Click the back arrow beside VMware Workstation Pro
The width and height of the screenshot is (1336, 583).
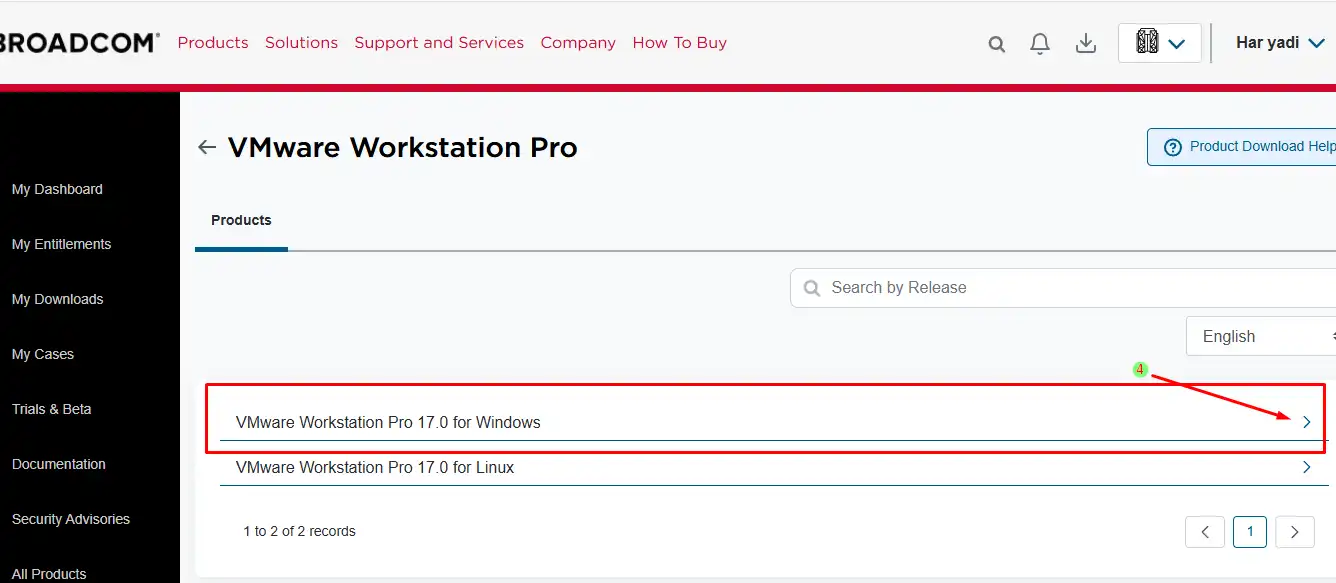click(207, 148)
